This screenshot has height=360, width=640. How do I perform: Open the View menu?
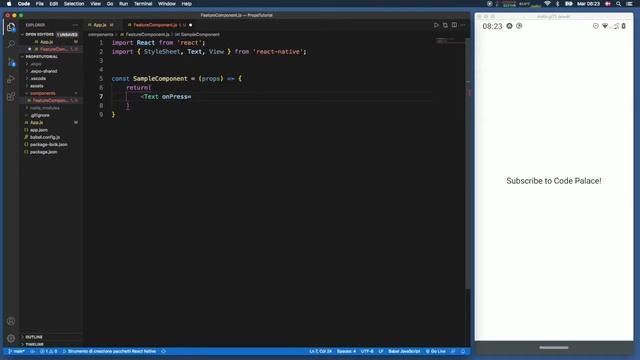[96, 4]
